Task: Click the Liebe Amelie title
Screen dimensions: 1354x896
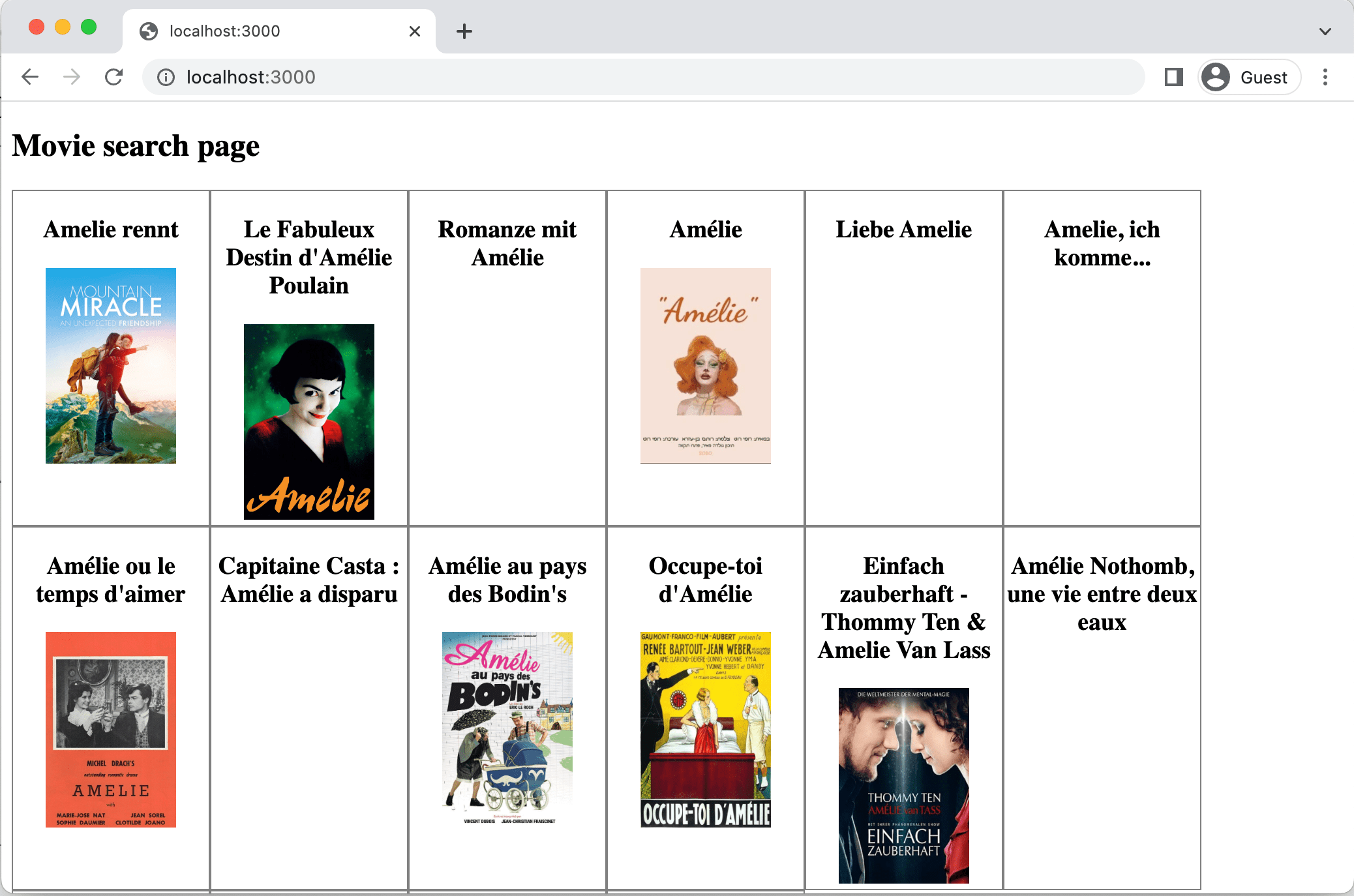Action: point(904,230)
